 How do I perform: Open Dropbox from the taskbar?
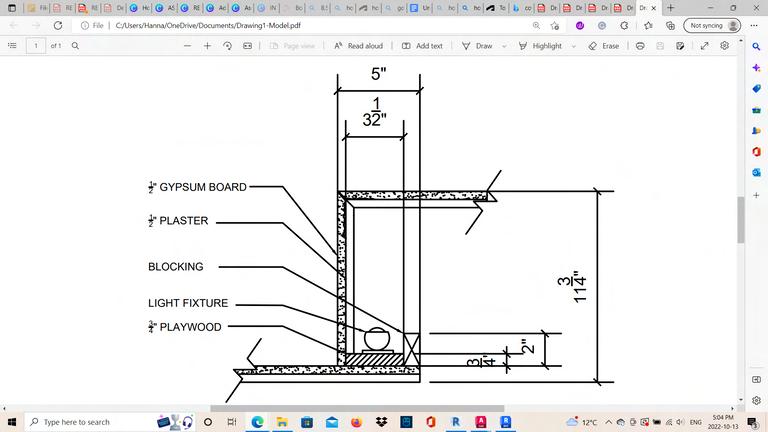click(381, 422)
